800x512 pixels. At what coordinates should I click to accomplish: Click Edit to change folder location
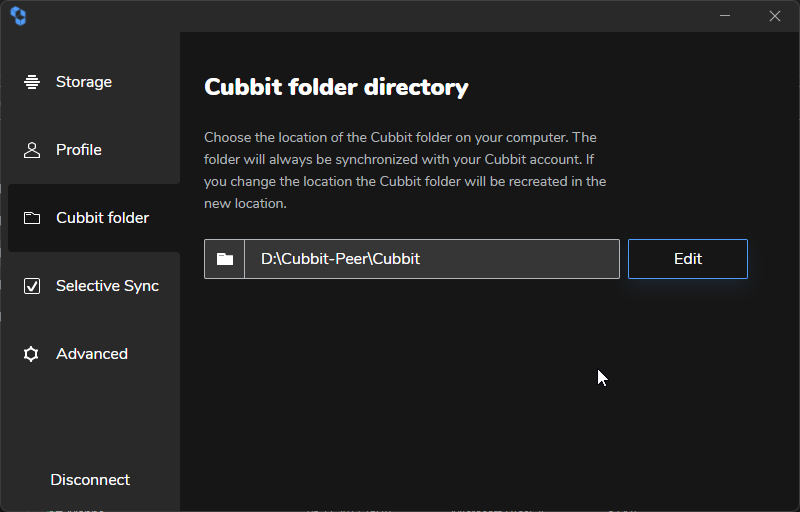[688, 259]
